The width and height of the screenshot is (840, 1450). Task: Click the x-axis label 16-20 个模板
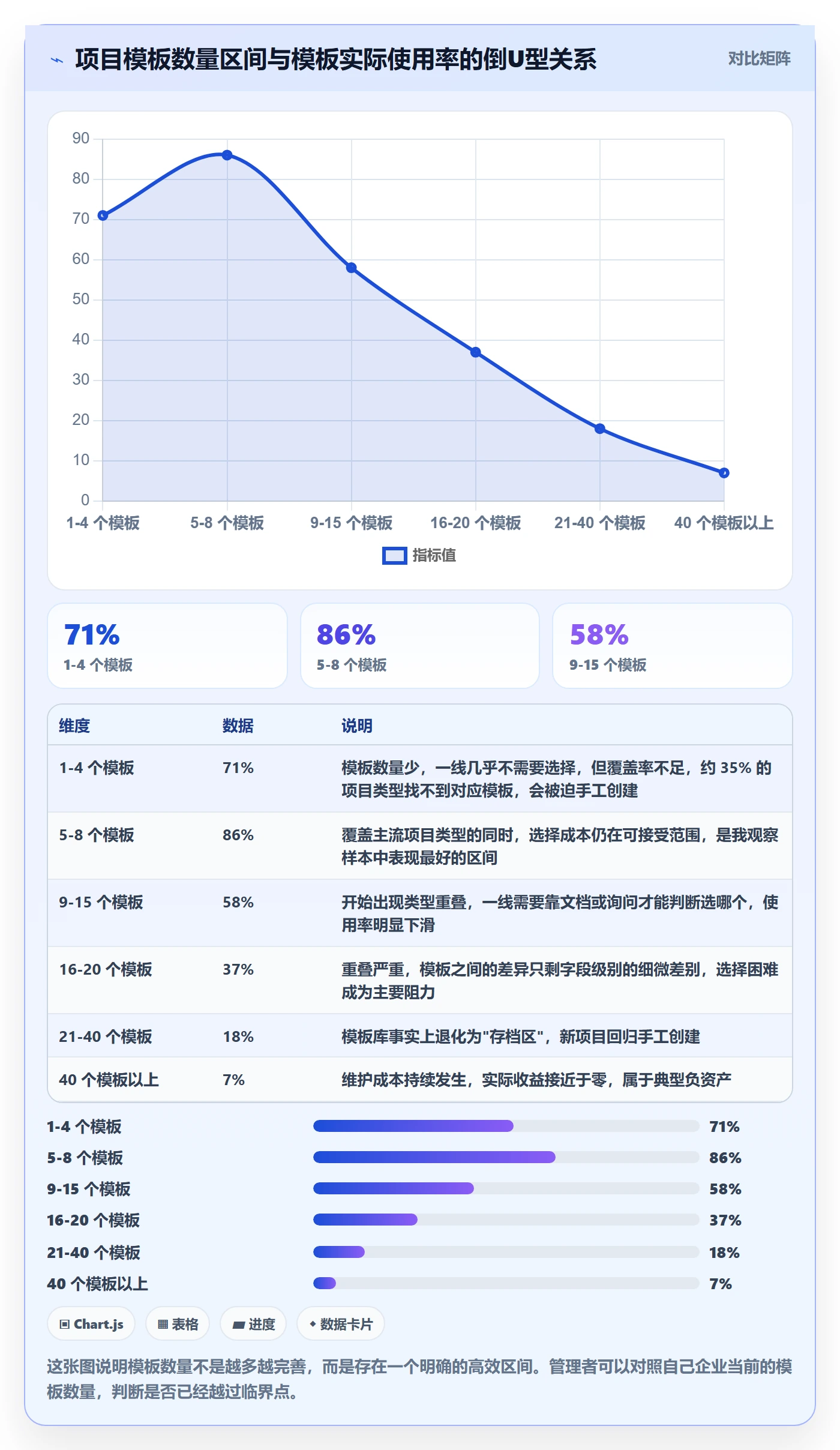(x=475, y=523)
